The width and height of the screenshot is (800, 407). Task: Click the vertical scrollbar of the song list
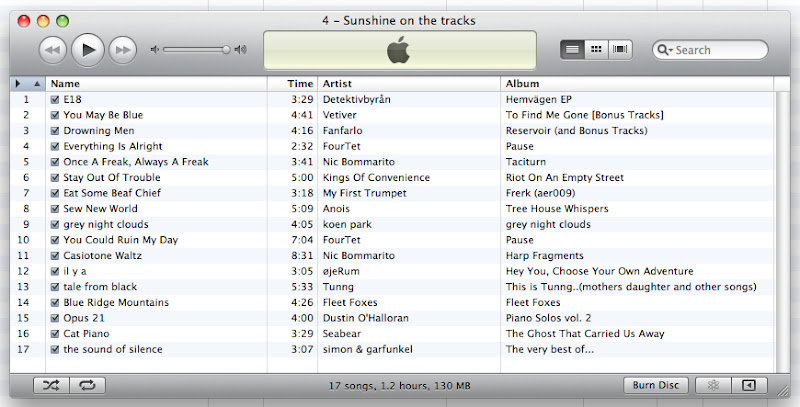point(782,232)
